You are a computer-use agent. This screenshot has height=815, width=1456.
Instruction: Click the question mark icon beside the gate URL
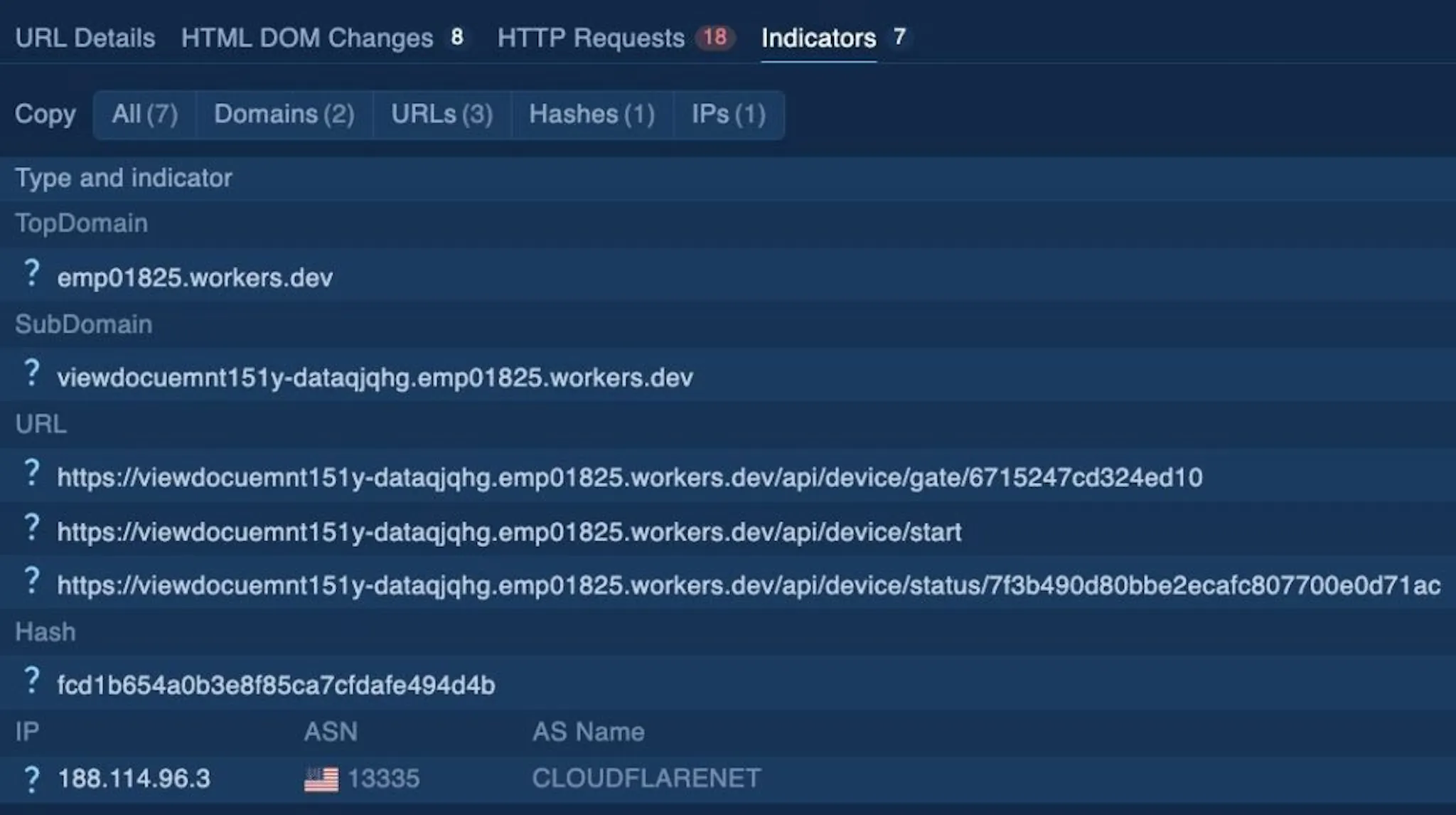coord(31,472)
